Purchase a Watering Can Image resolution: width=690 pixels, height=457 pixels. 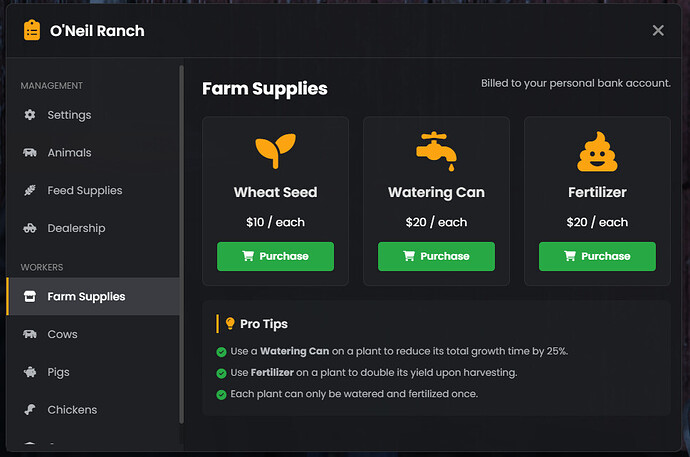436,256
